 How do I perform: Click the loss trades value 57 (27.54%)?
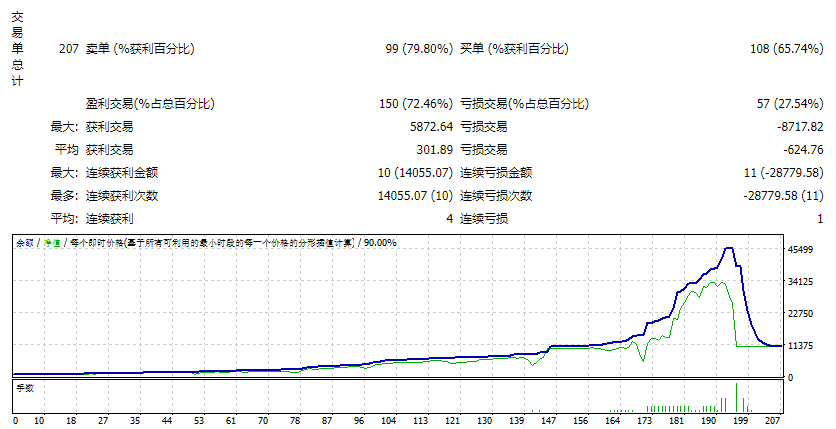[x=790, y=104]
